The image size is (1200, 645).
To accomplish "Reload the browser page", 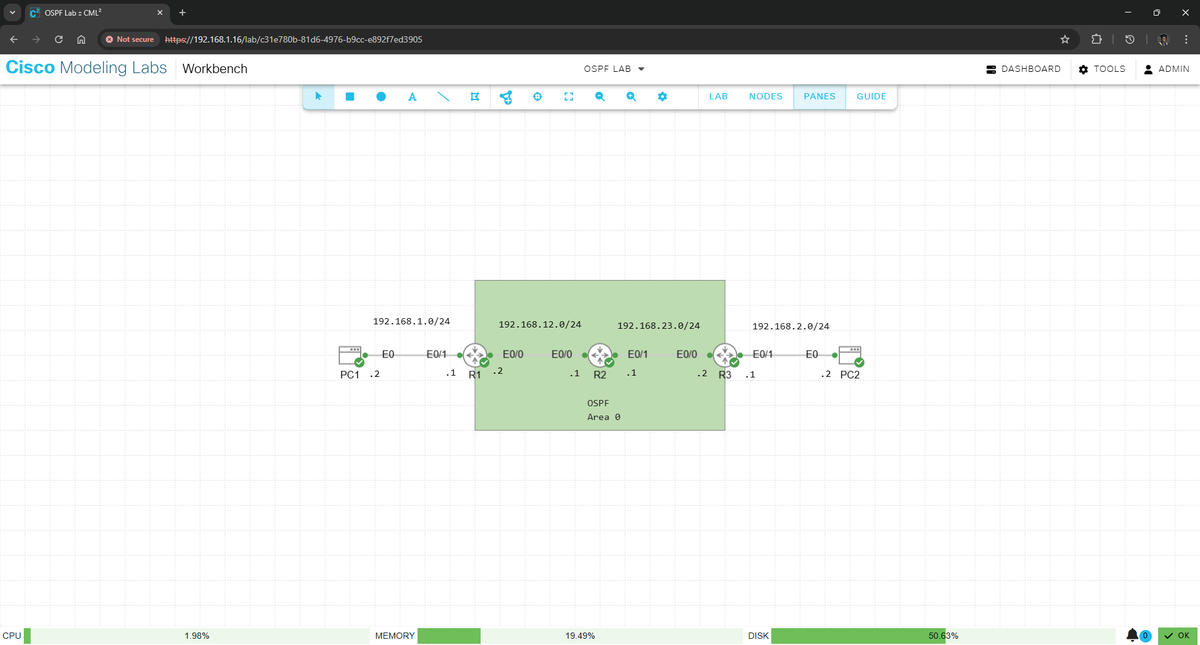I will click(59, 39).
